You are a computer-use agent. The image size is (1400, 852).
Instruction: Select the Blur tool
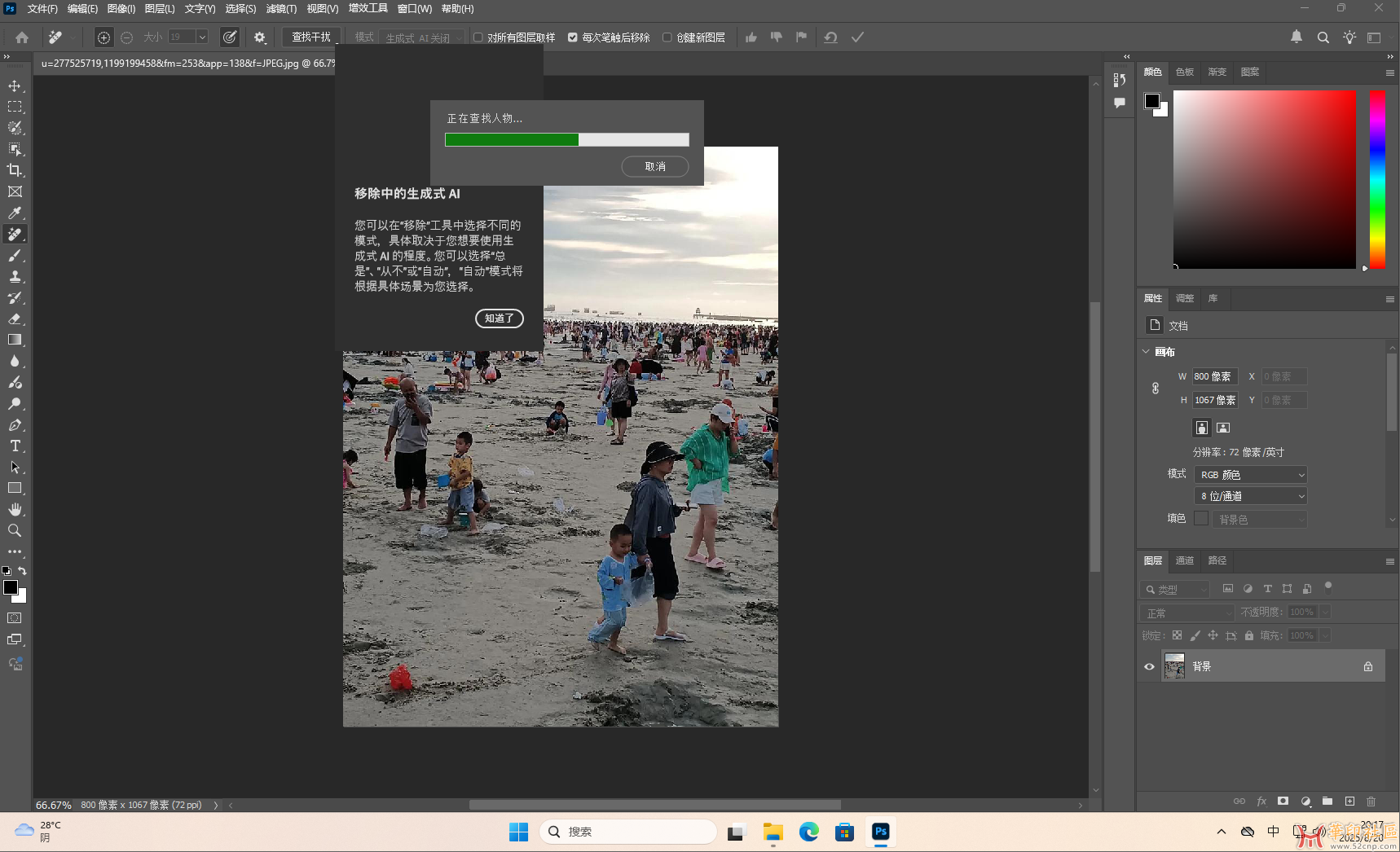coord(15,361)
